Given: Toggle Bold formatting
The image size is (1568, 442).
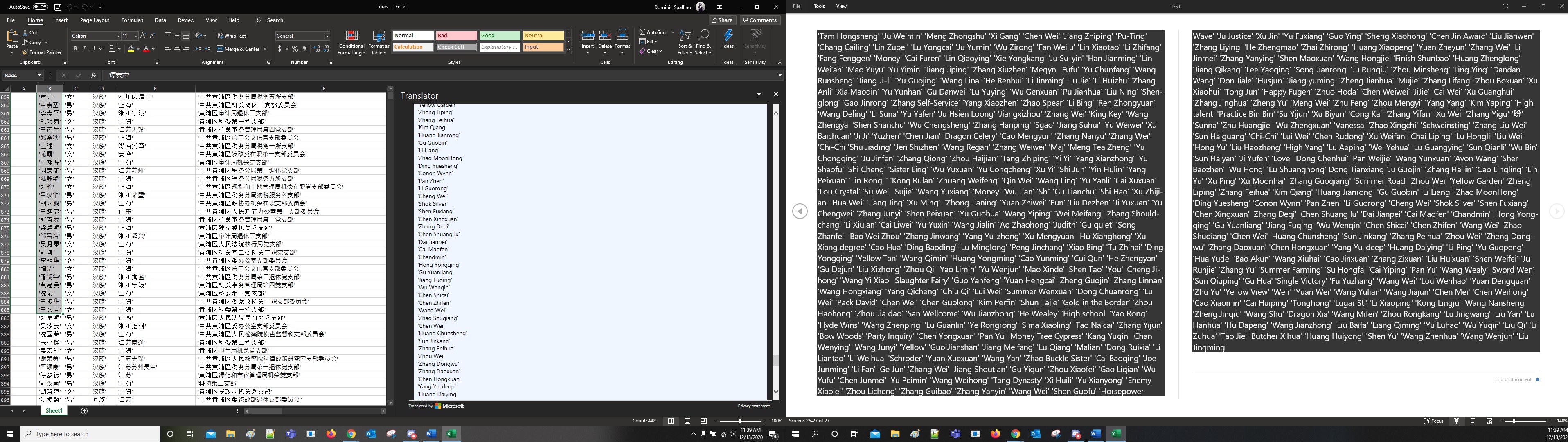Looking at the screenshot, I should (x=75, y=49).
